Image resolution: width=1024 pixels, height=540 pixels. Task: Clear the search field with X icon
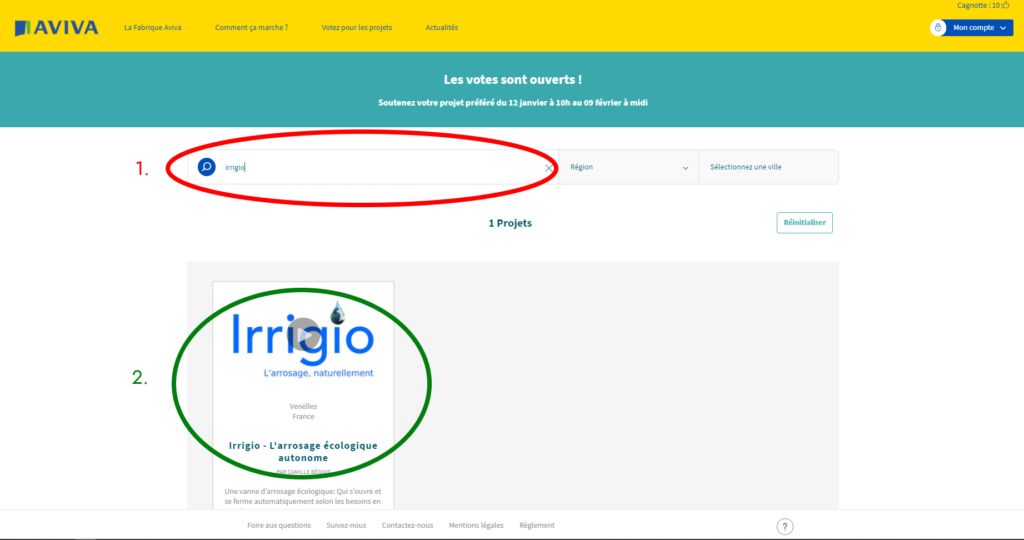(x=549, y=168)
